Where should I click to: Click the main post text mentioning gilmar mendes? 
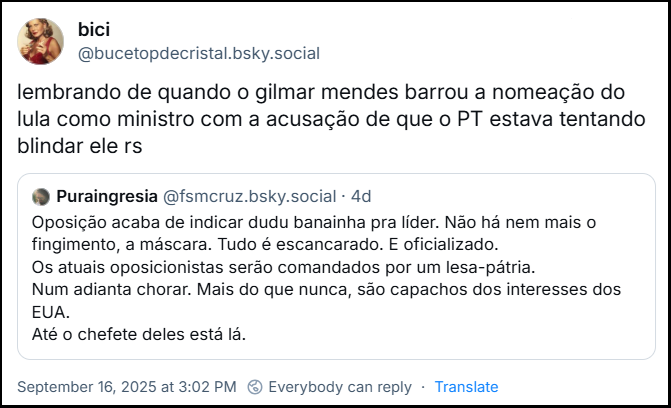[x=320, y=93]
